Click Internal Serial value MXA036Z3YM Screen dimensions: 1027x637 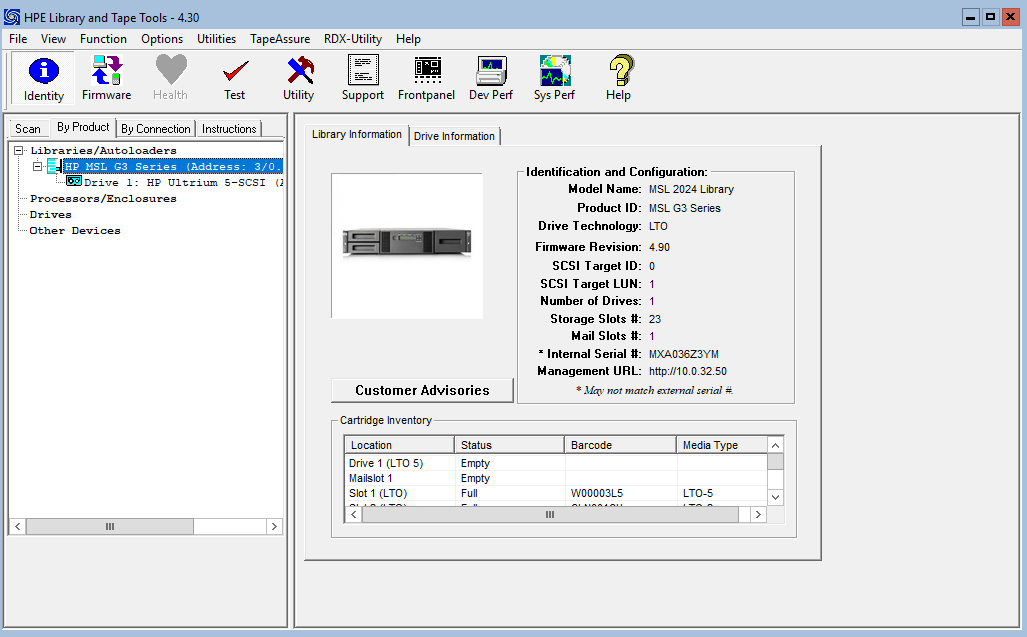(x=684, y=354)
